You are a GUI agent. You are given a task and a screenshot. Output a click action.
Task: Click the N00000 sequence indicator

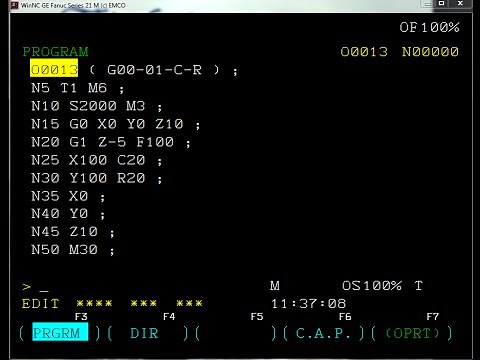[x=430, y=52]
